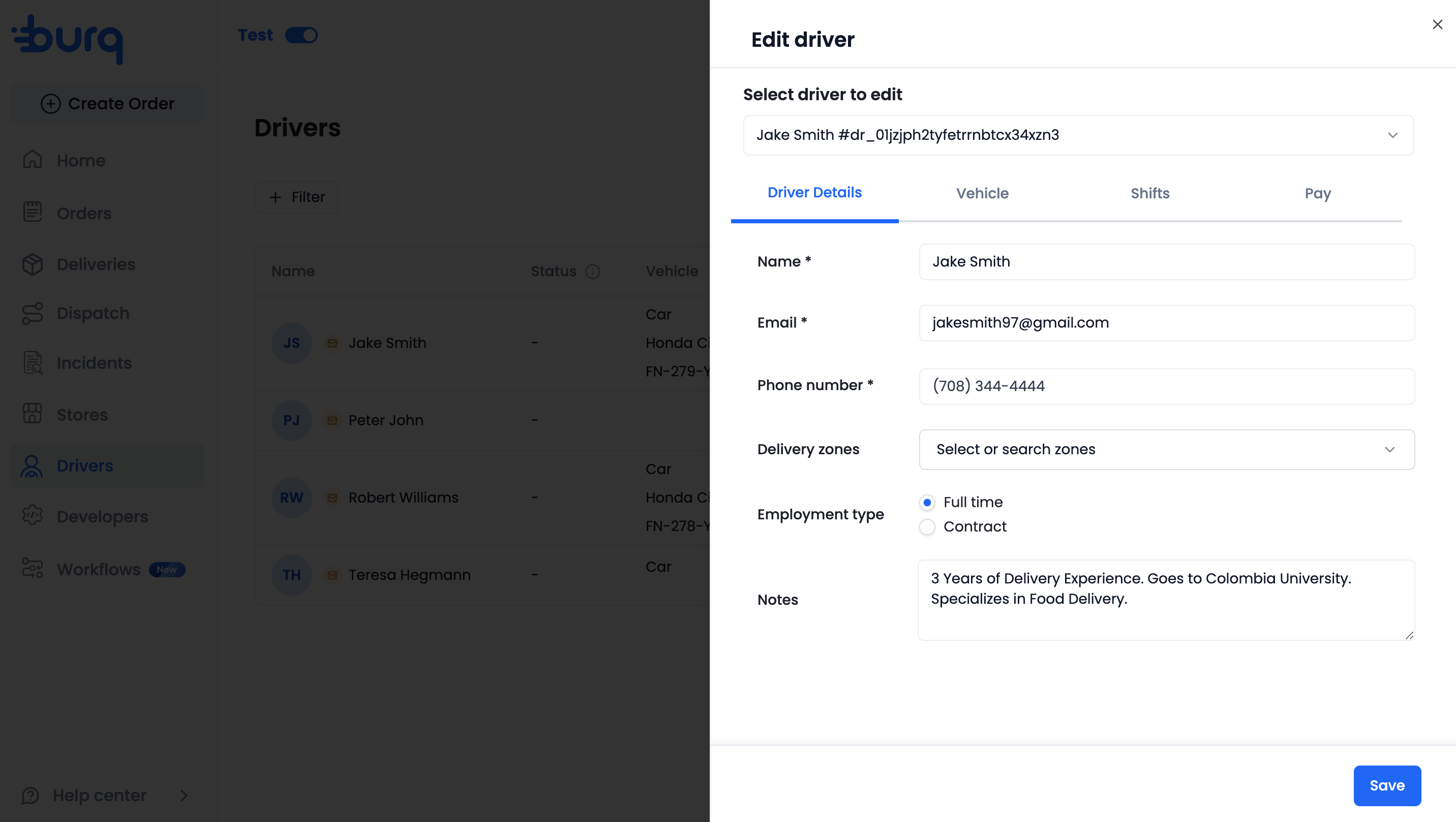Click the email icon beside Peter John
Viewport: 1456px width, 822px height.
[x=332, y=420]
